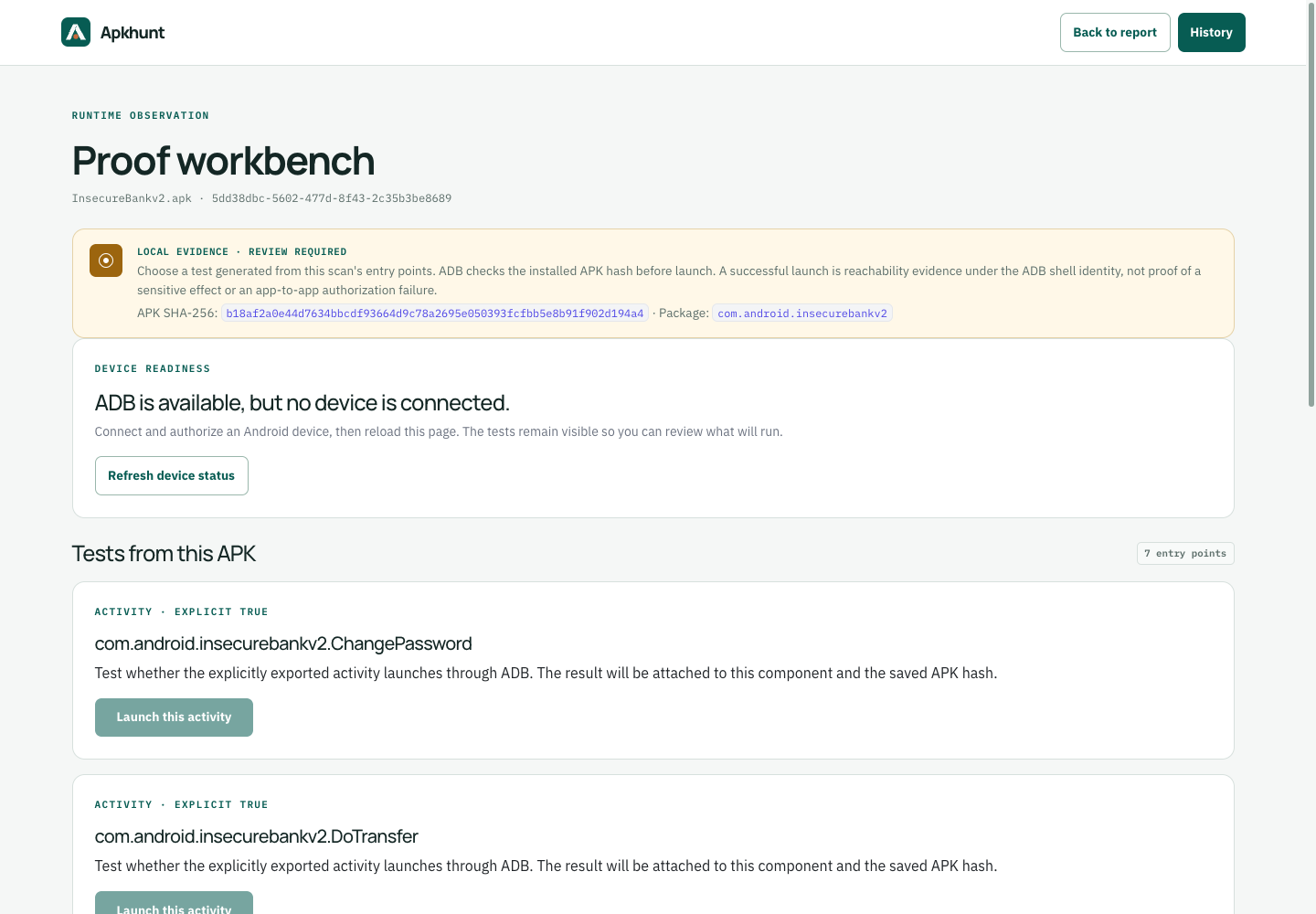This screenshot has height=914, width=1316.
Task: Go back to report
Action: click(1115, 32)
